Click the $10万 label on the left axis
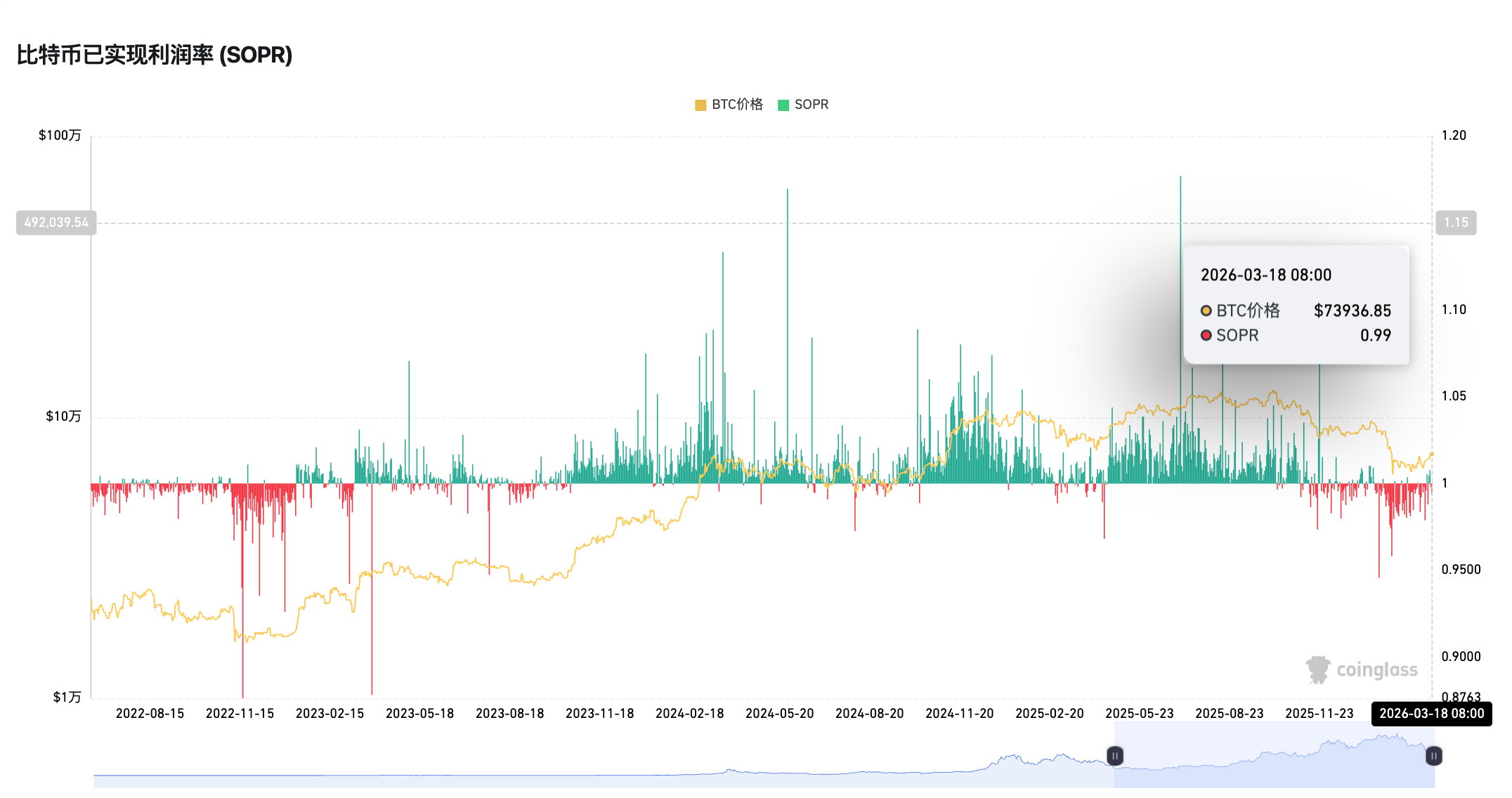Image resolution: width=1512 pixels, height=798 pixels. [x=62, y=416]
